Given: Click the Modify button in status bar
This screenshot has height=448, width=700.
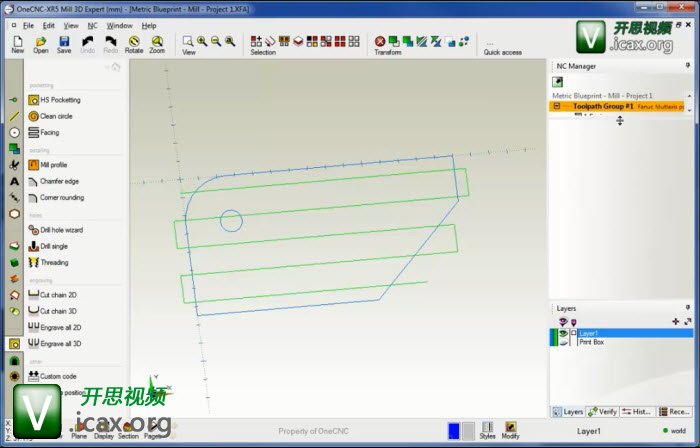Looking at the screenshot, I should point(510,430).
